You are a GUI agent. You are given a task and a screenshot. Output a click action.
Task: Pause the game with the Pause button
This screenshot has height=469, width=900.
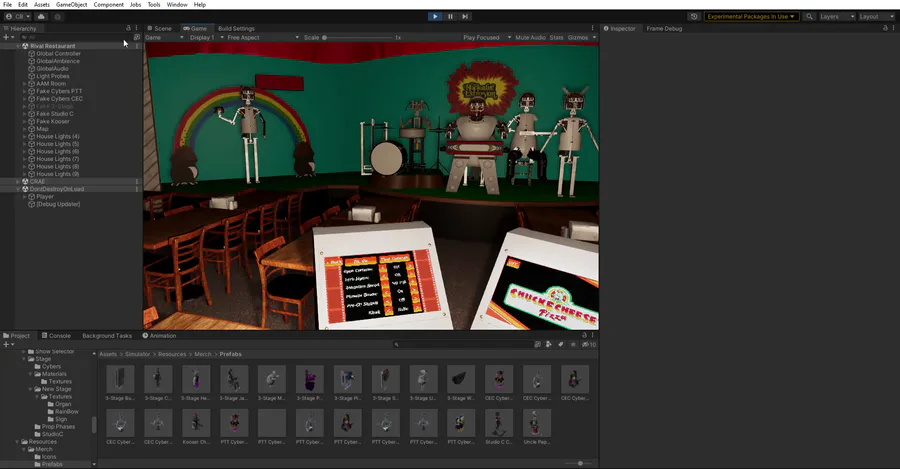click(x=451, y=17)
